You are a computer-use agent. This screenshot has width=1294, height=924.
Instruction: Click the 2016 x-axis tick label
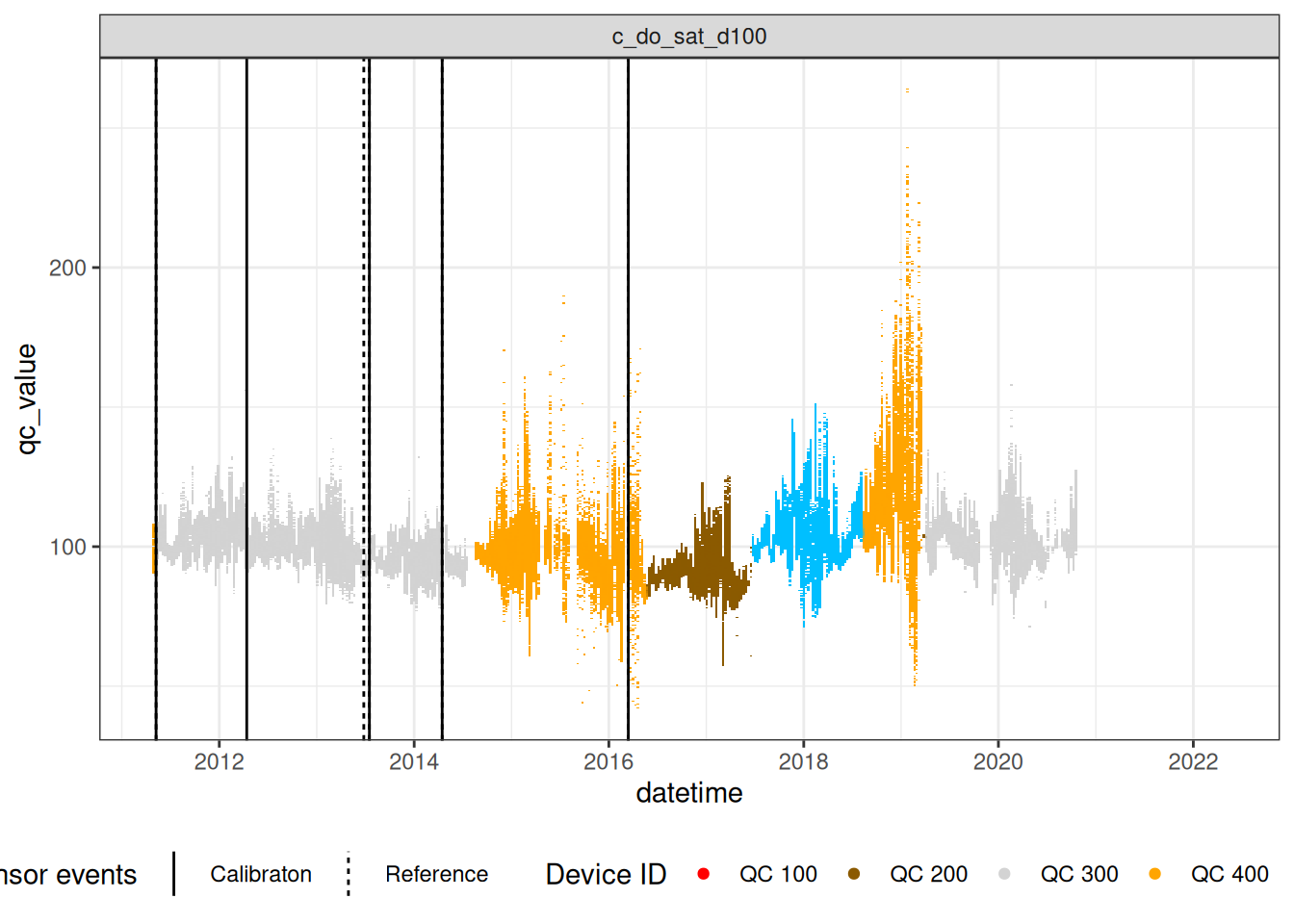608,761
